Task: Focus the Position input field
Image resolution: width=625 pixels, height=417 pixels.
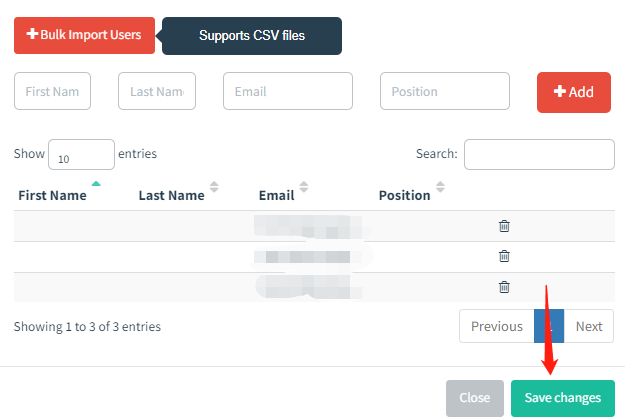Action: [445, 91]
